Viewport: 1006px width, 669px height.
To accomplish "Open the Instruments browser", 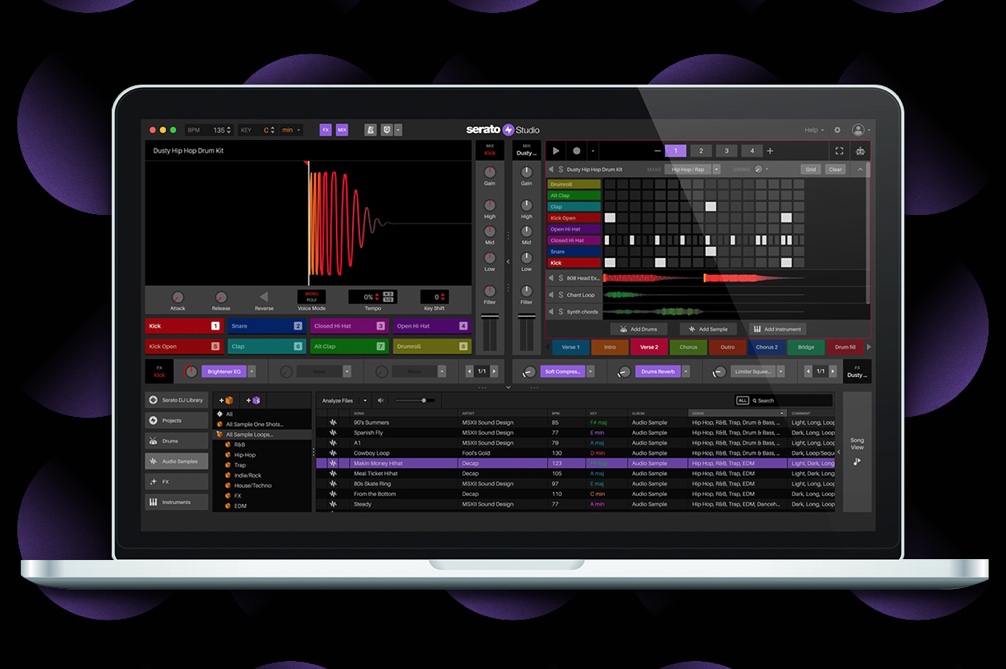I will 177,502.
